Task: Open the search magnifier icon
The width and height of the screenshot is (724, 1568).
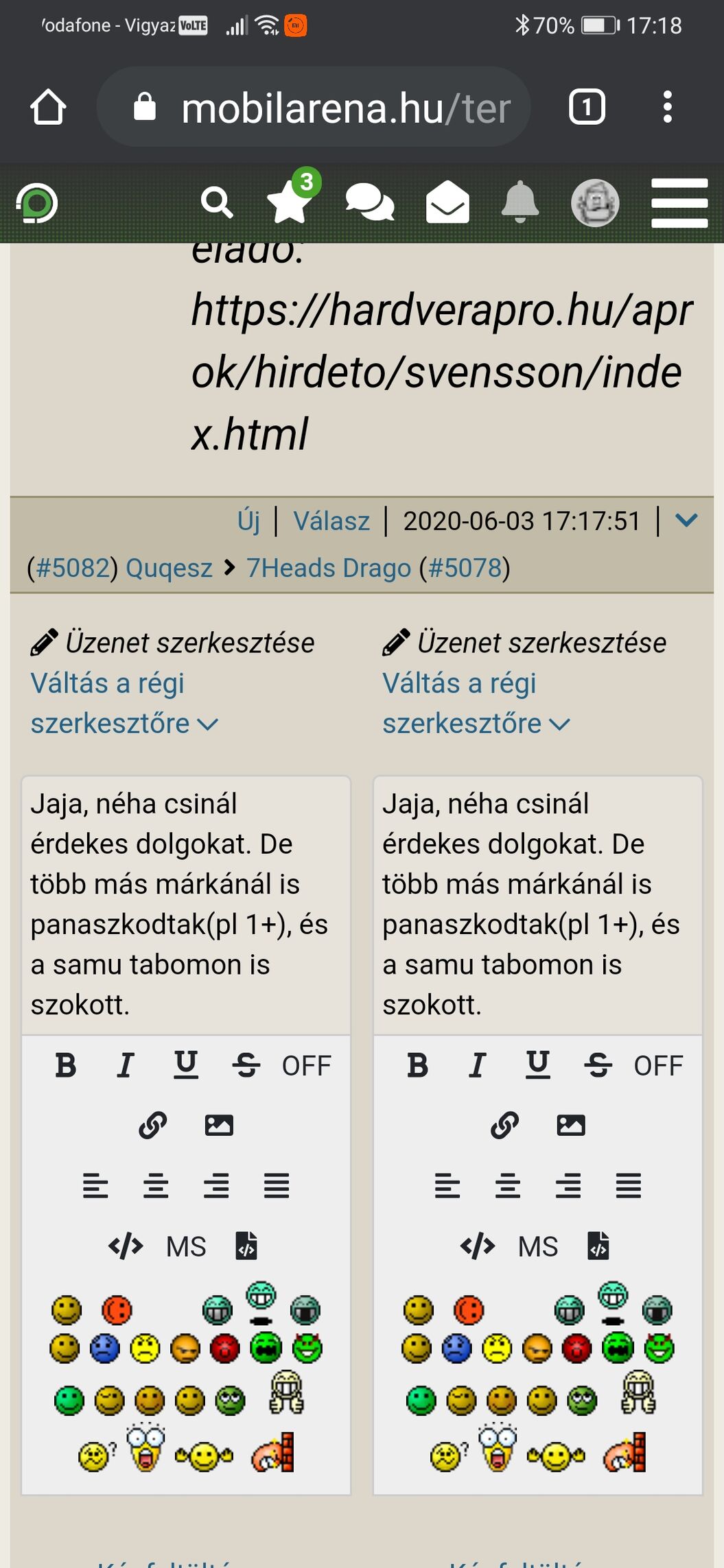Action: click(217, 204)
